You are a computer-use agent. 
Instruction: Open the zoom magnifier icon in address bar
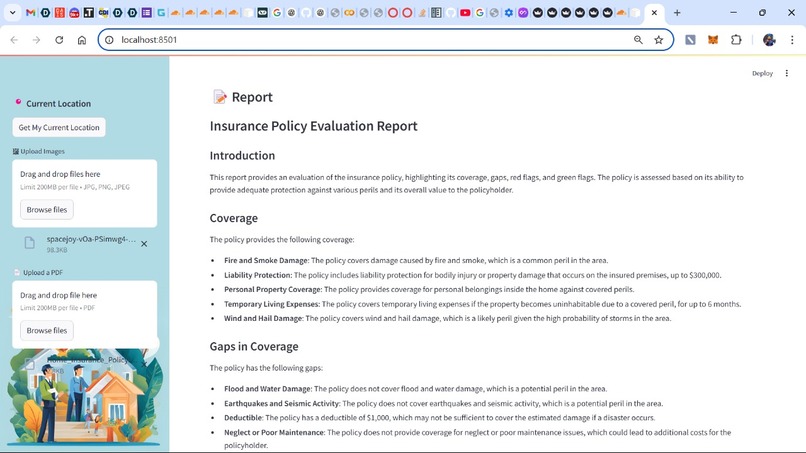click(638, 40)
